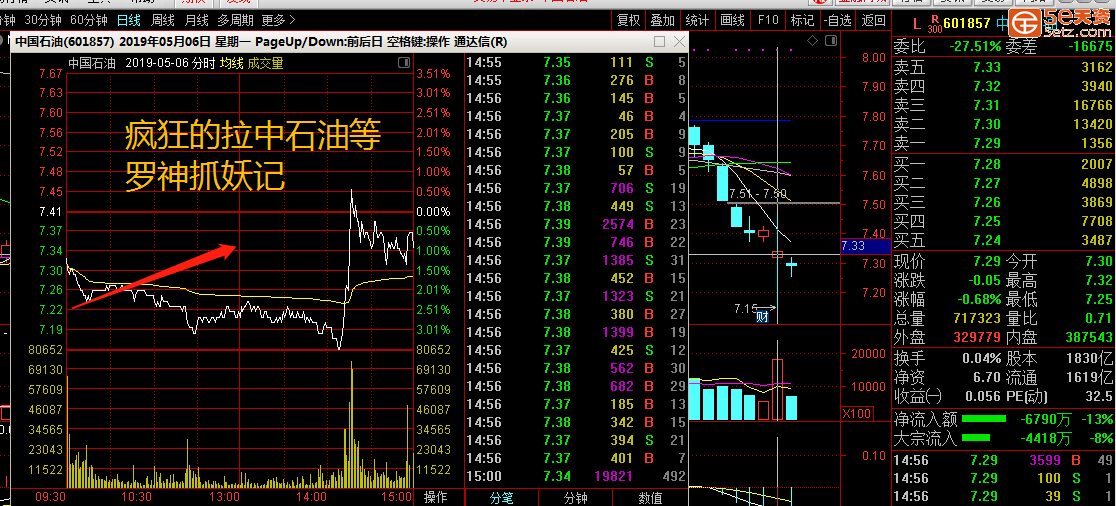The width and height of the screenshot is (1116, 506).
Task: Click the 复权 adjustment button
Action: click(x=628, y=20)
